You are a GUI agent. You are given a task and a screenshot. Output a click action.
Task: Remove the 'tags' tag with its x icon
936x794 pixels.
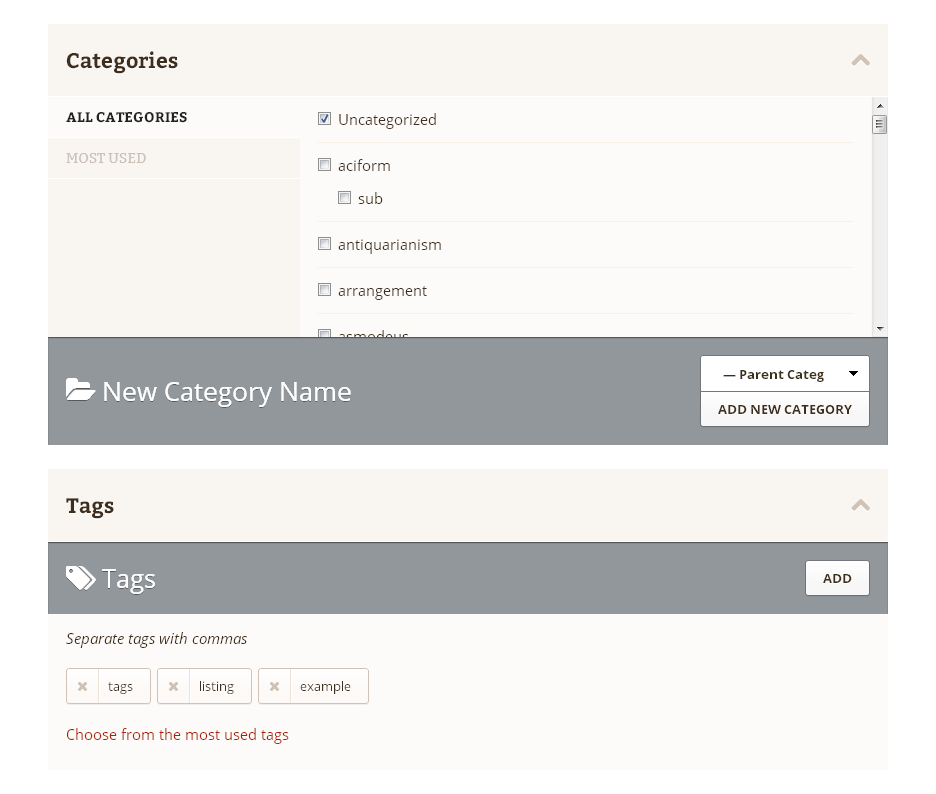[x=82, y=687]
